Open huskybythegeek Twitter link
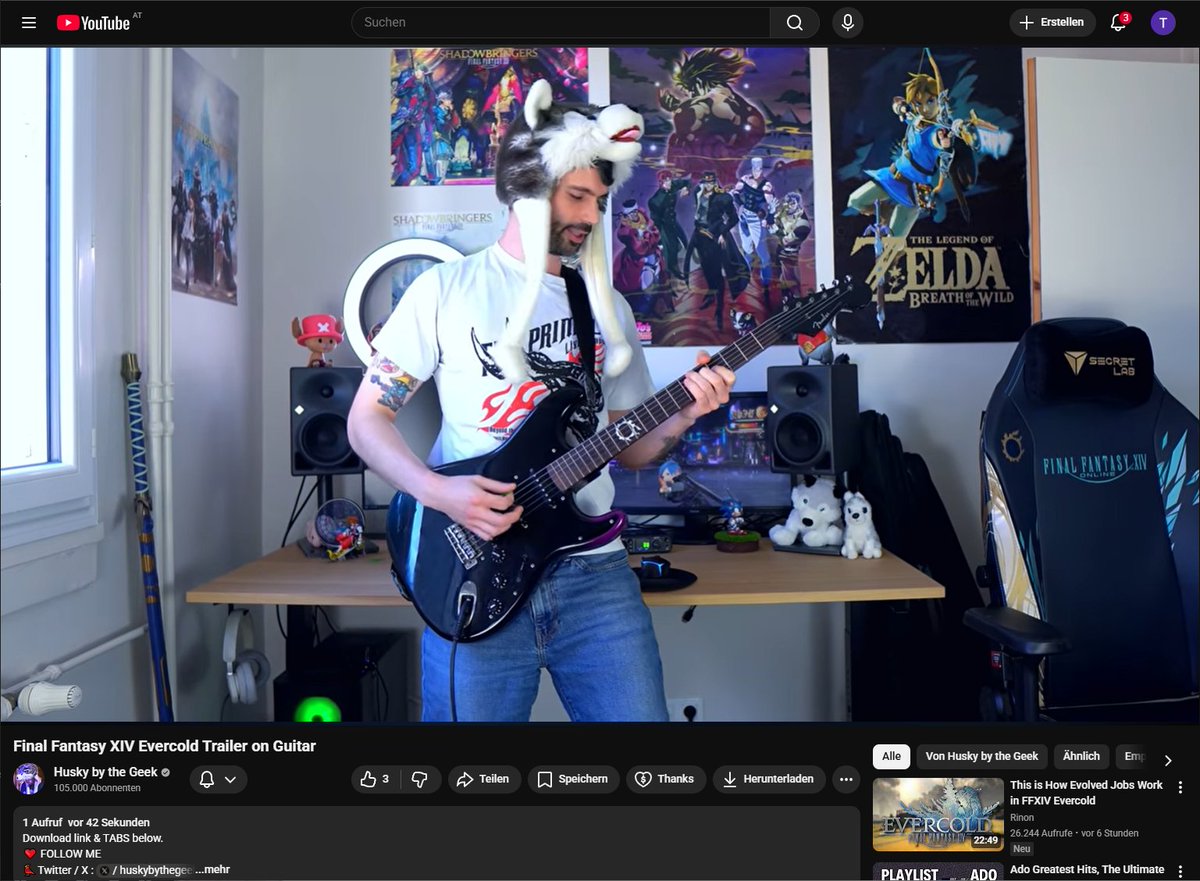Image resolution: width=1200 pixels, height=881 pixels. click(x=146, y=870)
